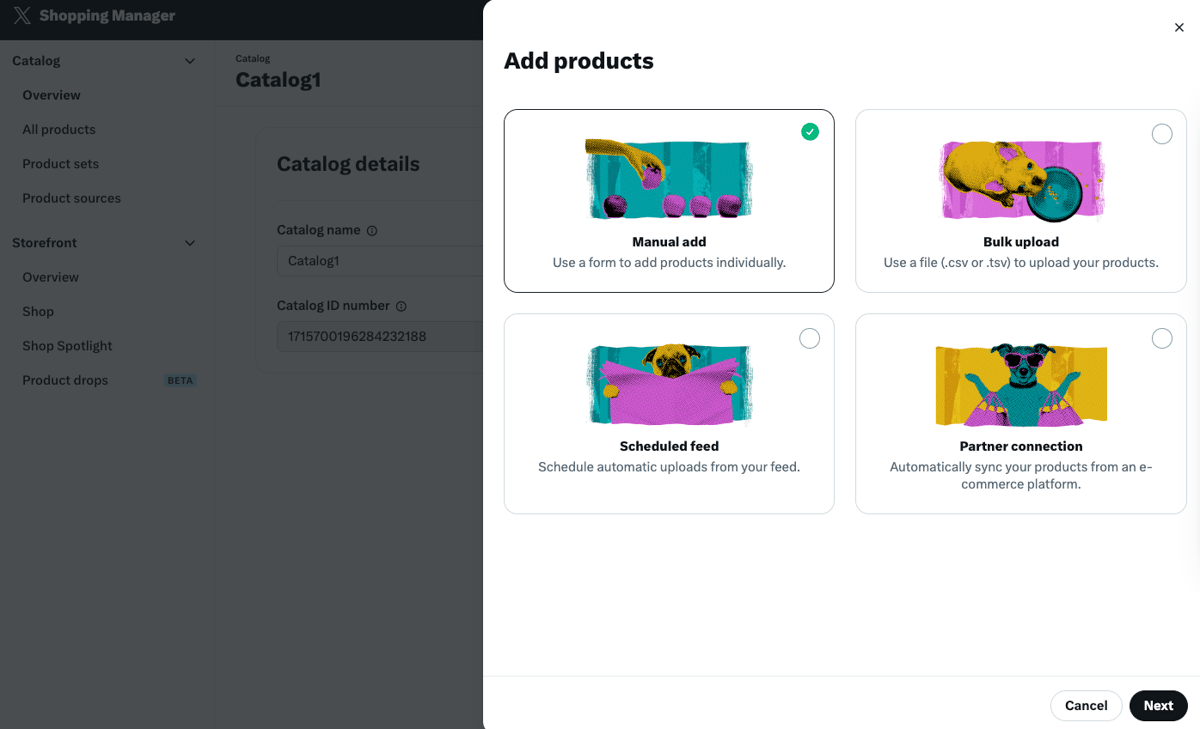Click the Catalog ID number info icon
1200x729 pixels.
tap(401, 307)
